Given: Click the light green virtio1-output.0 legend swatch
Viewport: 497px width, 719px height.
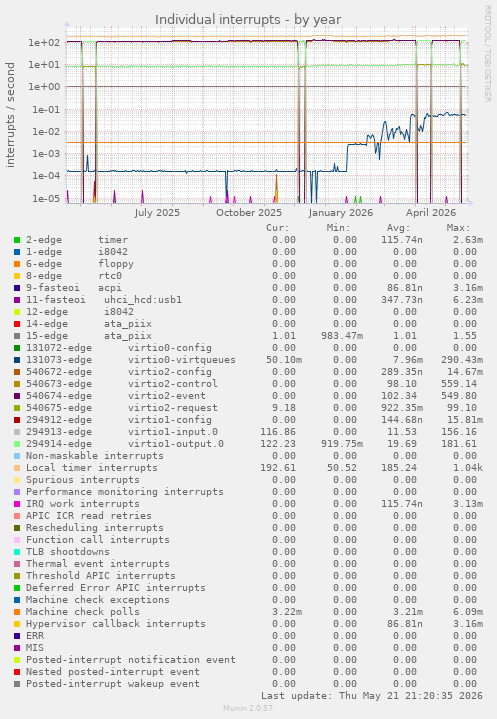Looking at the screenshot, I should (x=17, y=444).
